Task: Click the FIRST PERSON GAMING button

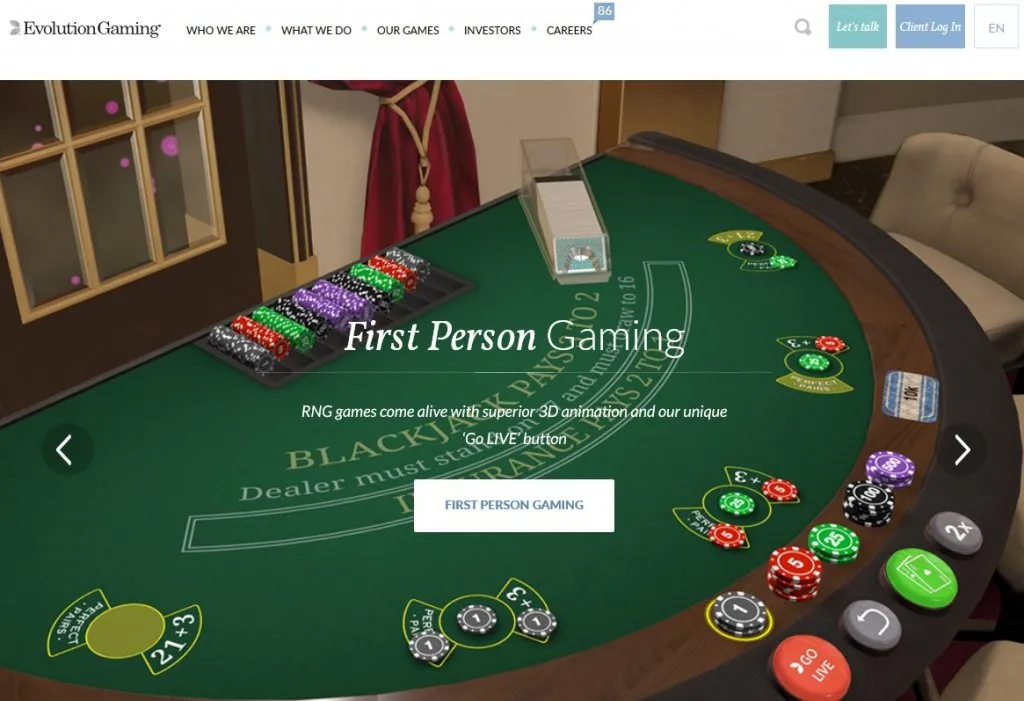Action: point(514,505)
